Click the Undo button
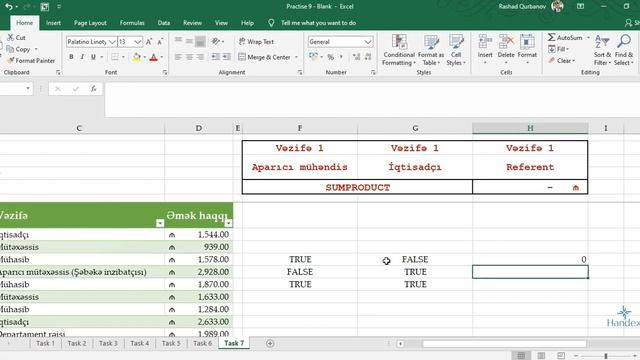640x360 pixels. [x=8, y=7]
